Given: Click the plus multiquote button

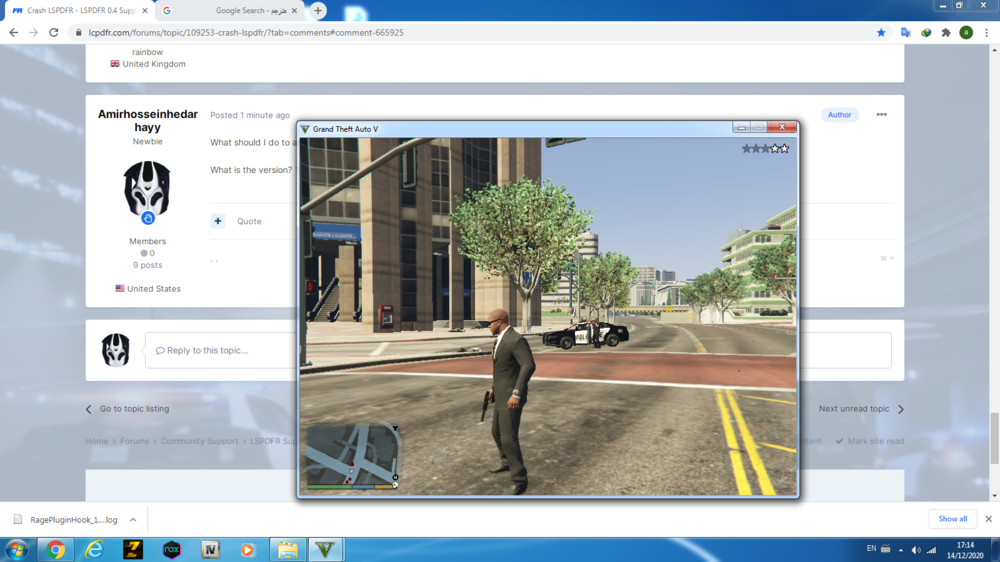Looking at the screenshot, I should (218, 221).
